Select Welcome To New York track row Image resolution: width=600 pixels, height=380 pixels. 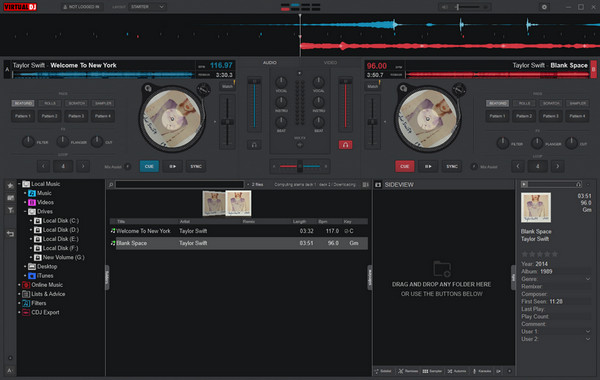tap(238, 231)
